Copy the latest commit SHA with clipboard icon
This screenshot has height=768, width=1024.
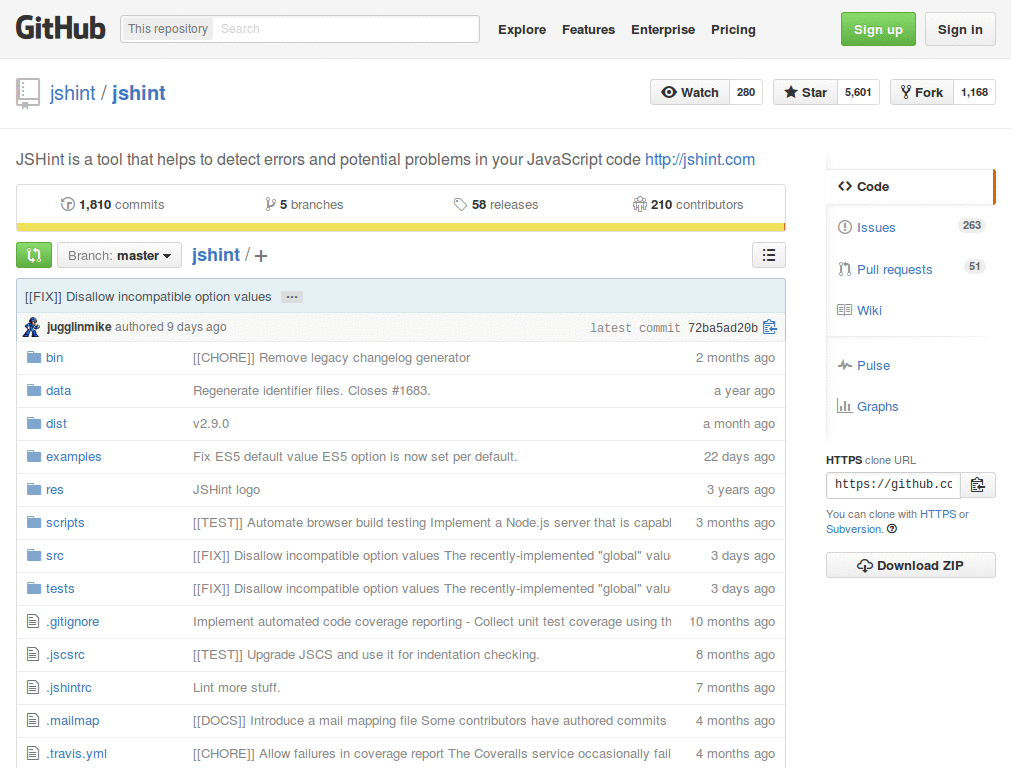click(x=770, y=327)
